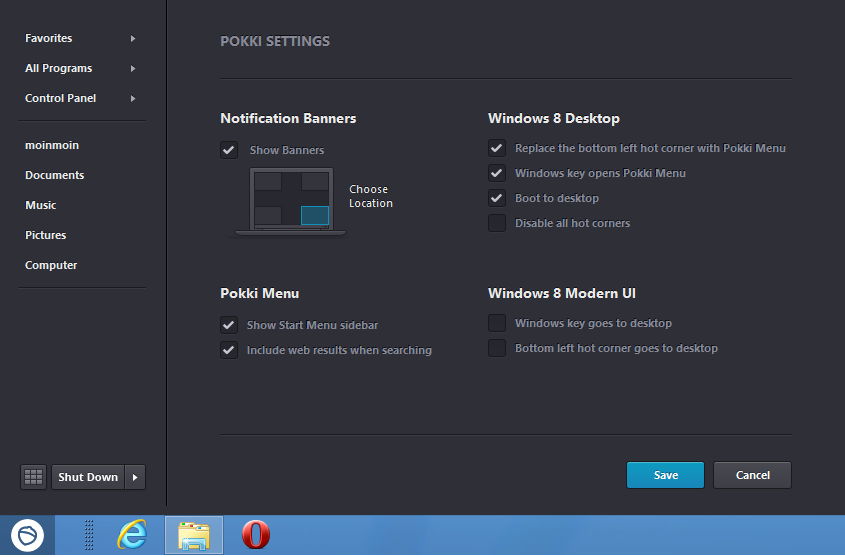Click the Shut Down button
The width and height of the screenshot is (845, 557).
[88, 477]
